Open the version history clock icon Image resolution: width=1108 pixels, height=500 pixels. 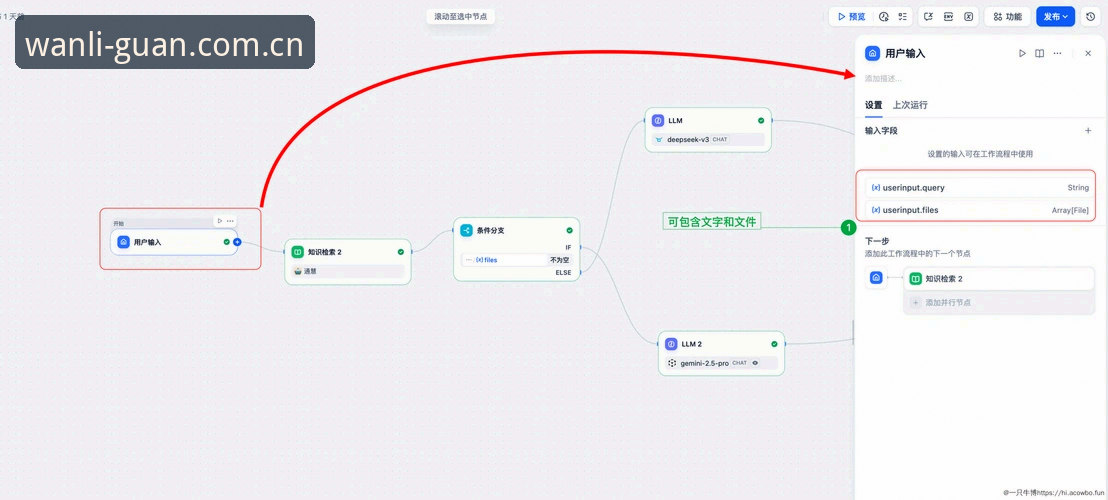1090,16
